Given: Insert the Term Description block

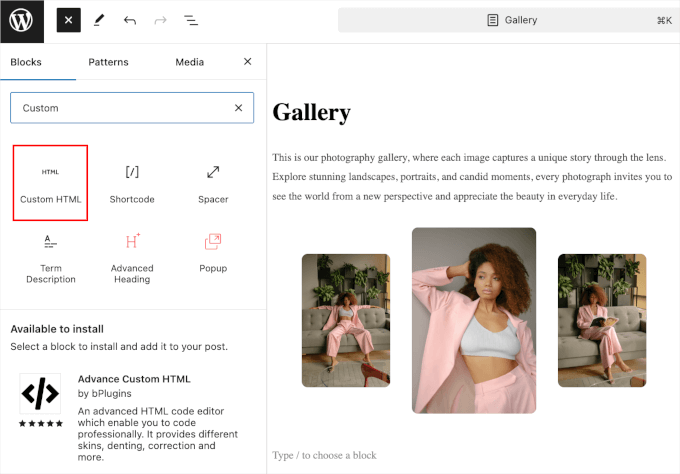Looking at the screenshot, I should pos(51,259).
